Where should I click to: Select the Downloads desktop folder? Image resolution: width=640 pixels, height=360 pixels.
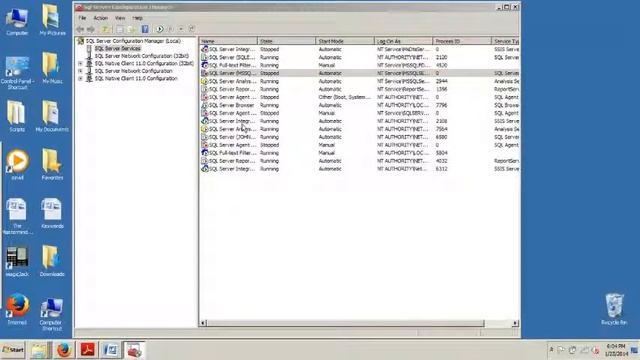click(x=52, y=261)
